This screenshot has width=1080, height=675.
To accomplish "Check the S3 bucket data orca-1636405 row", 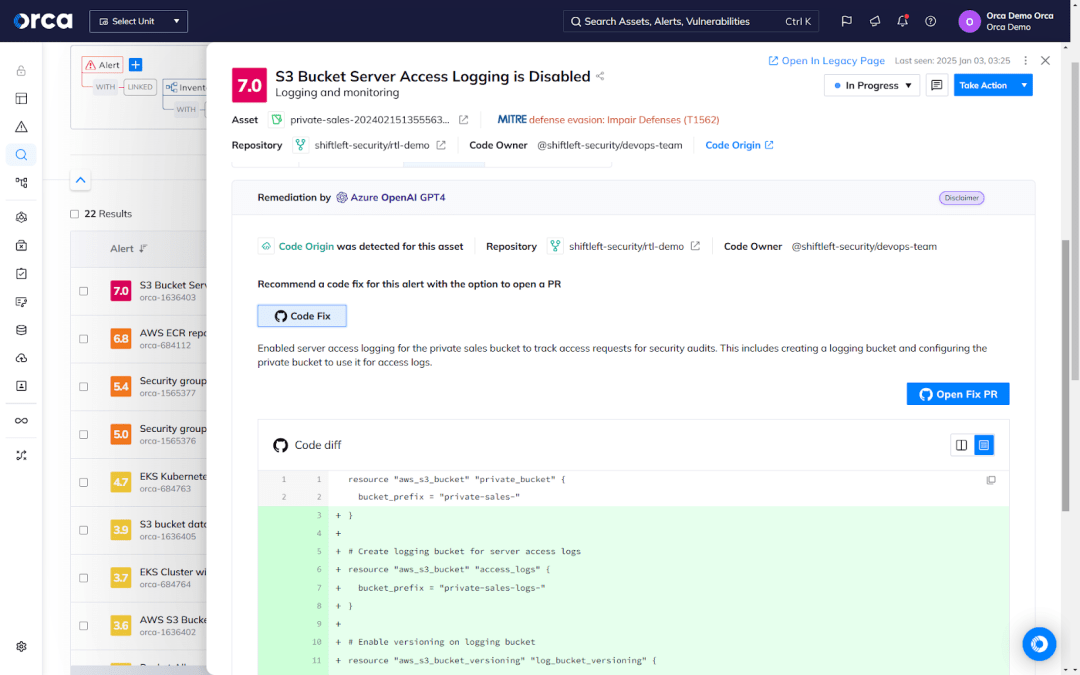I will 83,530.
